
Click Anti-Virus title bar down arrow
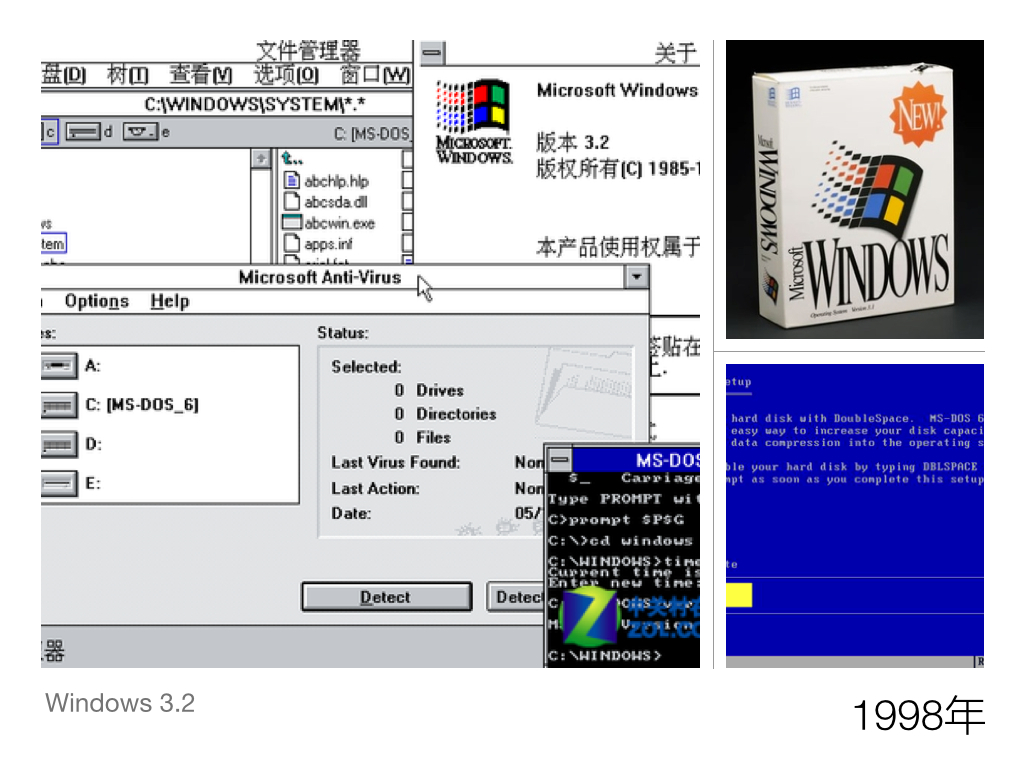636,277
